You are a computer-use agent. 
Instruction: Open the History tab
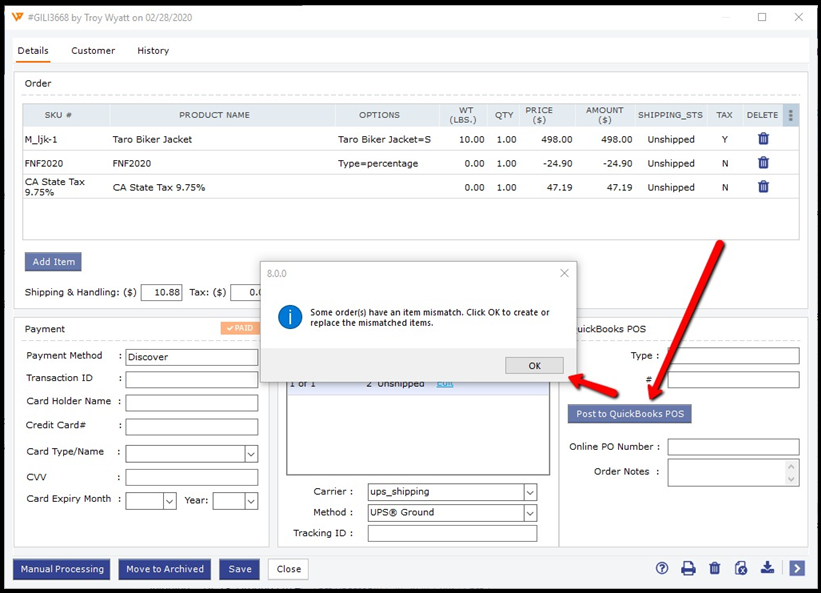coord(153,51)
